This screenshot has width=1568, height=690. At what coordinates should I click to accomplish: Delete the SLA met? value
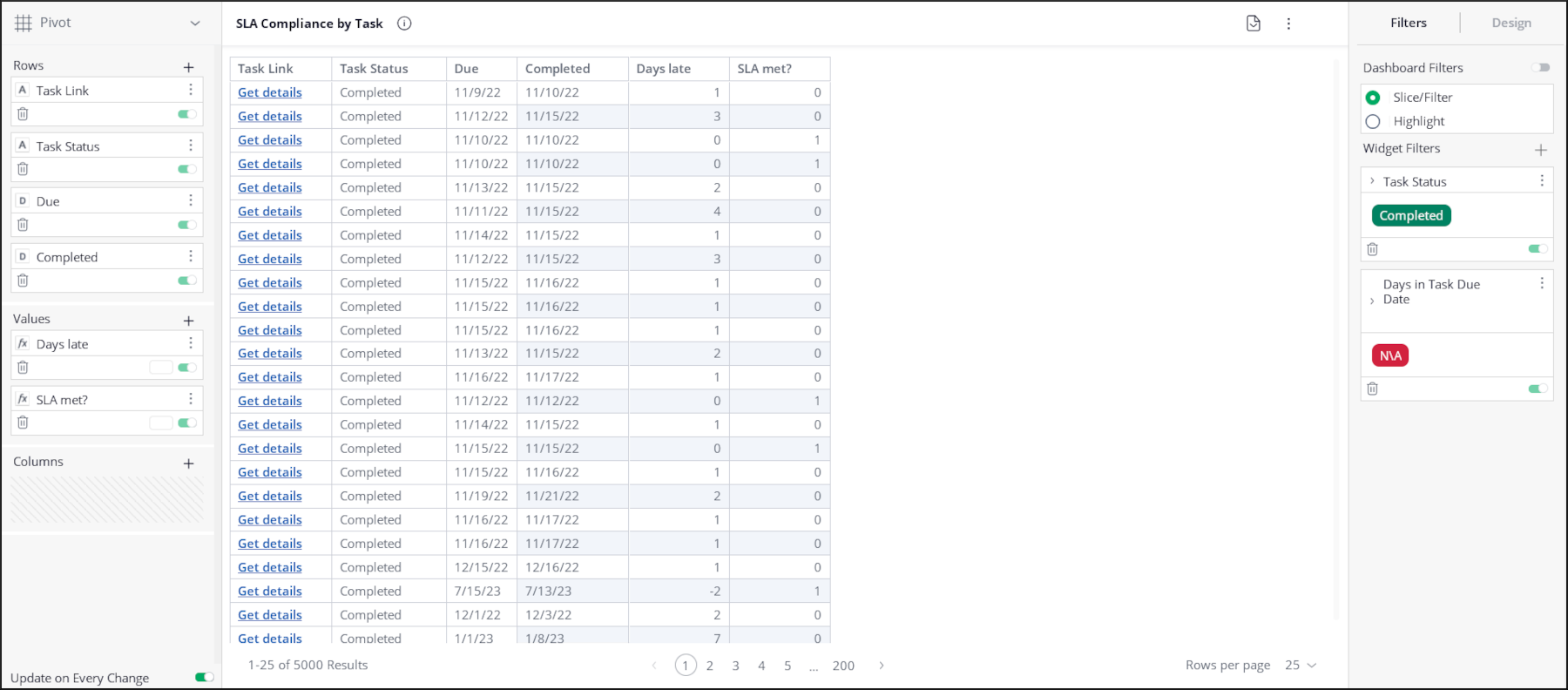pyautogui.click(x=24, y=423)
